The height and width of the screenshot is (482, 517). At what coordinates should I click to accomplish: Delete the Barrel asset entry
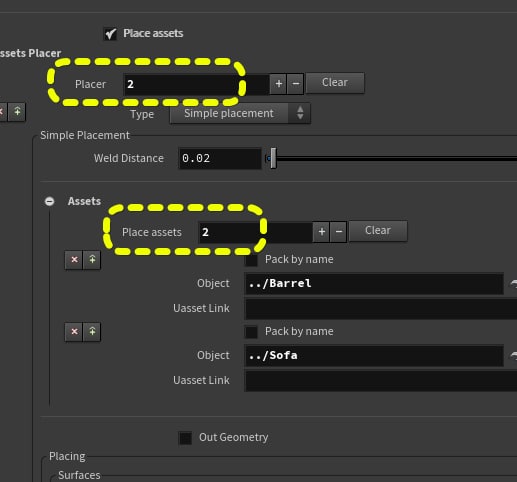point(74,260)
